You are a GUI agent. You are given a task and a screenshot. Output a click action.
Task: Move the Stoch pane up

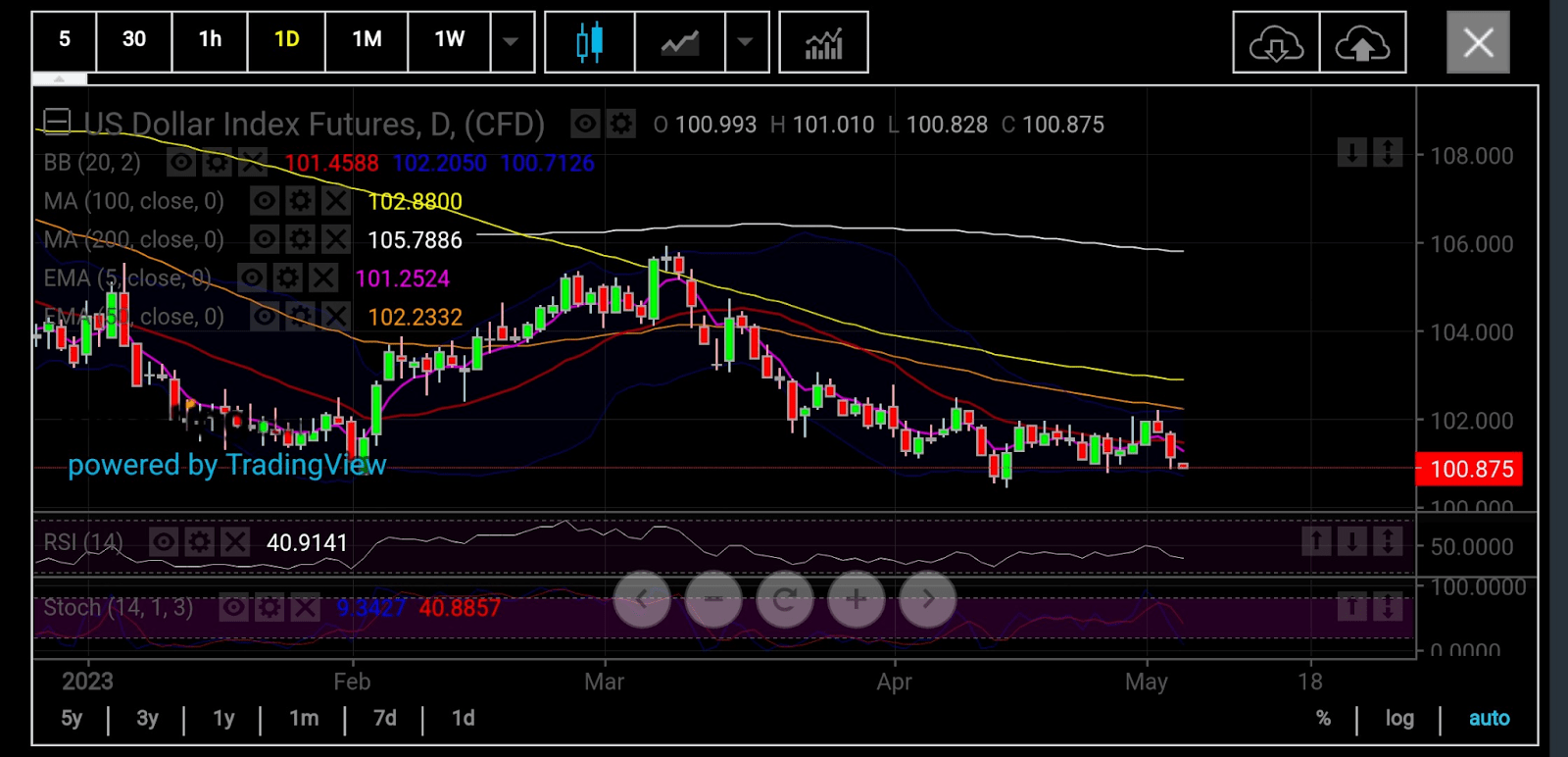pos(1352,607)
